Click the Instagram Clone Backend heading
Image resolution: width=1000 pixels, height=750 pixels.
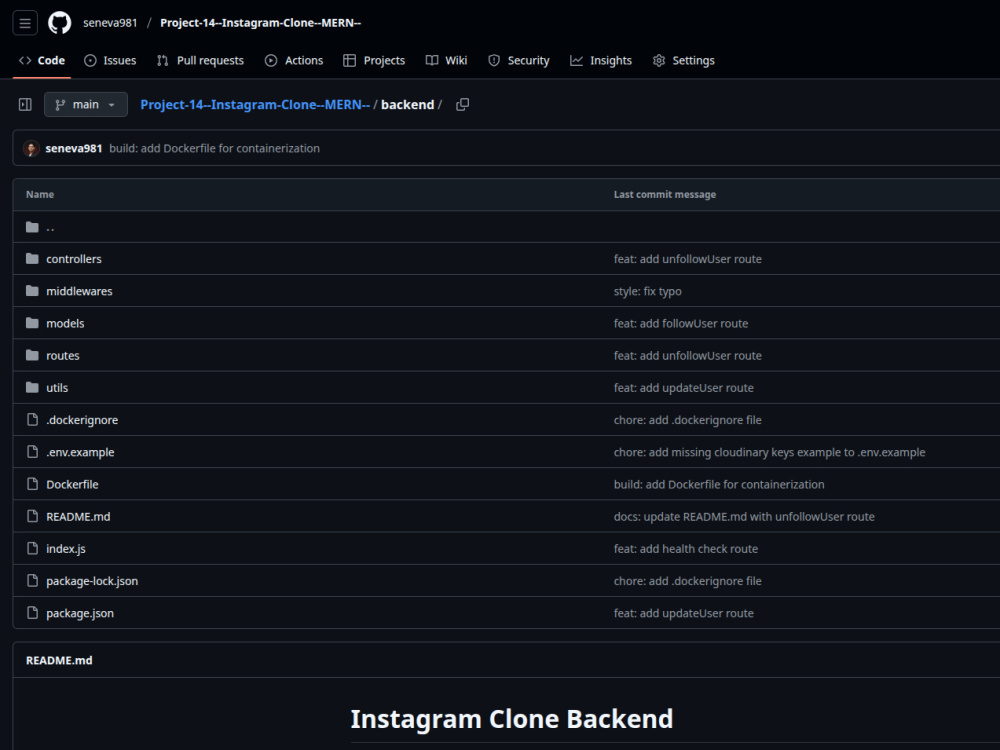pos(511,719)
